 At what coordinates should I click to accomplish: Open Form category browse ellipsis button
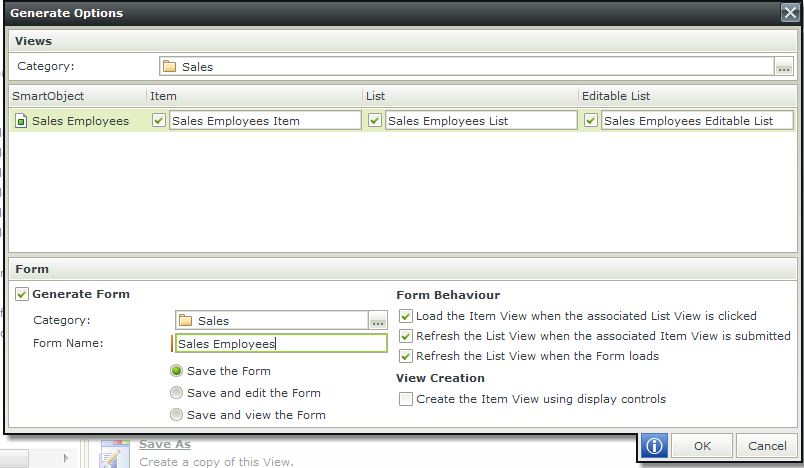tap(378, 320)
